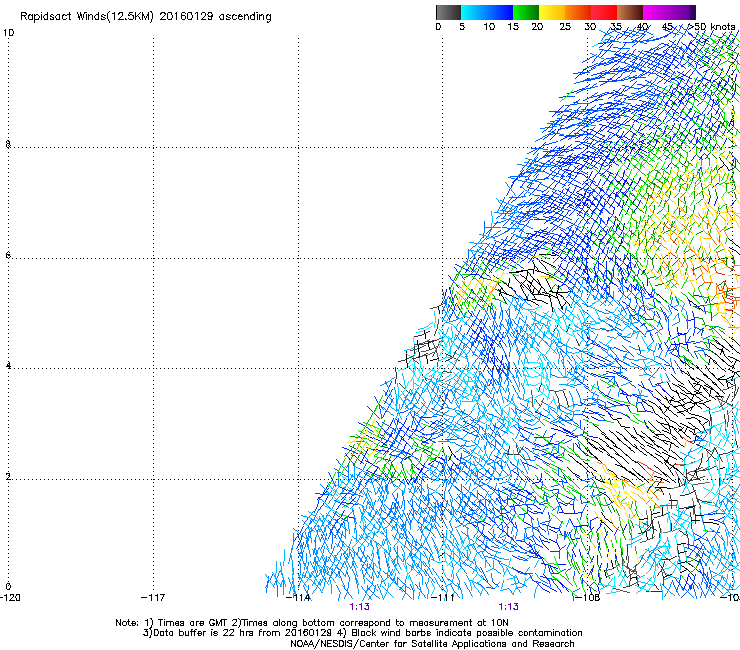This screenshot has width=740, height=650.
Task: Click the 'Times are GMT' note line
Action: (x=312, y=623)
